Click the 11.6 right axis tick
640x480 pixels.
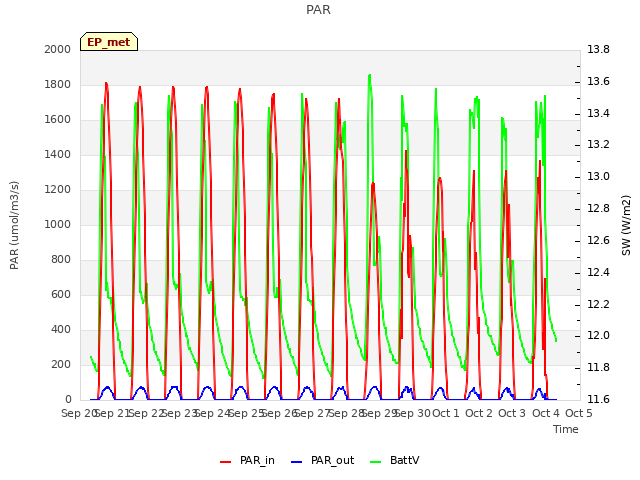click(x=598, y=399)
